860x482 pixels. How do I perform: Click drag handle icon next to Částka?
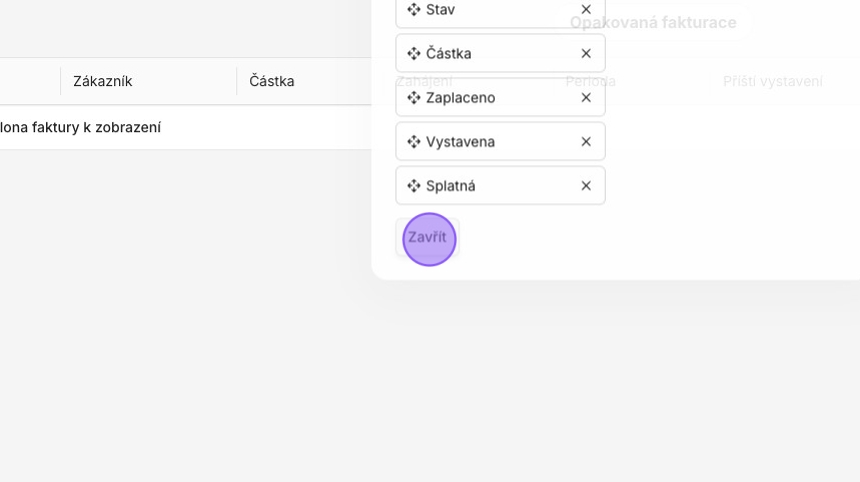(414, 53)
